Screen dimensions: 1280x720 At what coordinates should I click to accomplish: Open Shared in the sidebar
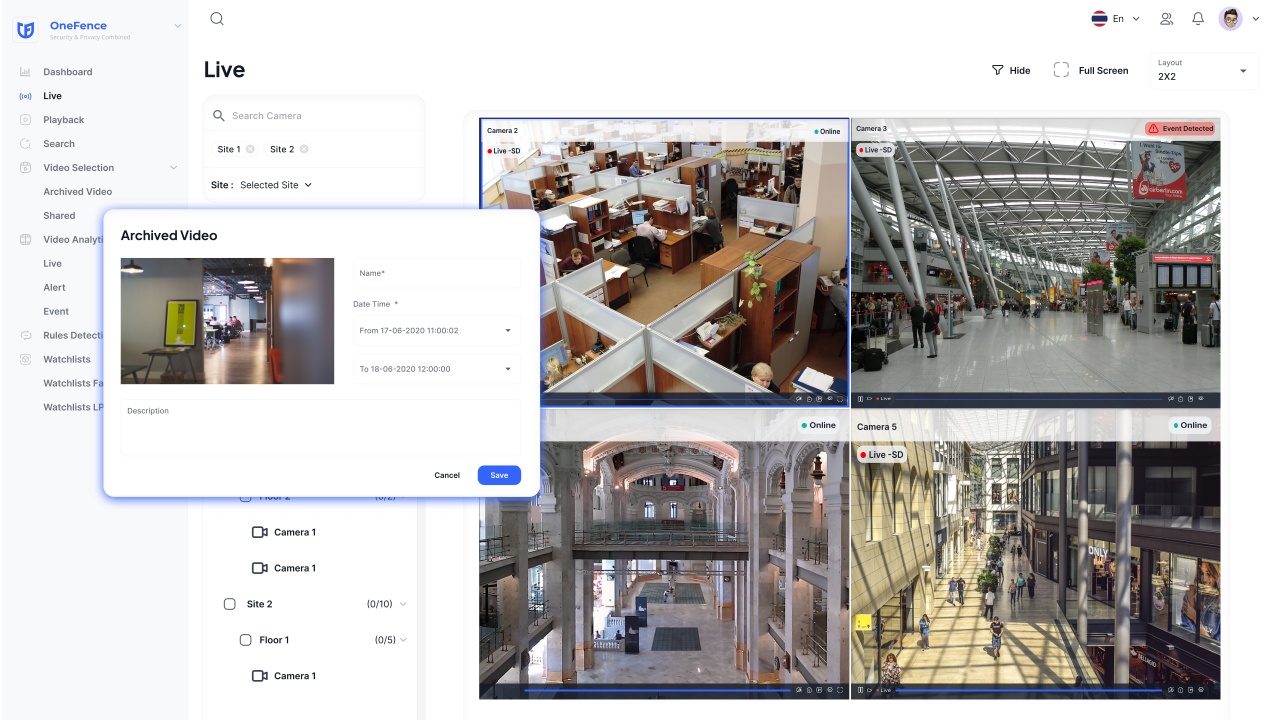pyautogui.click(x=59, y=216)
